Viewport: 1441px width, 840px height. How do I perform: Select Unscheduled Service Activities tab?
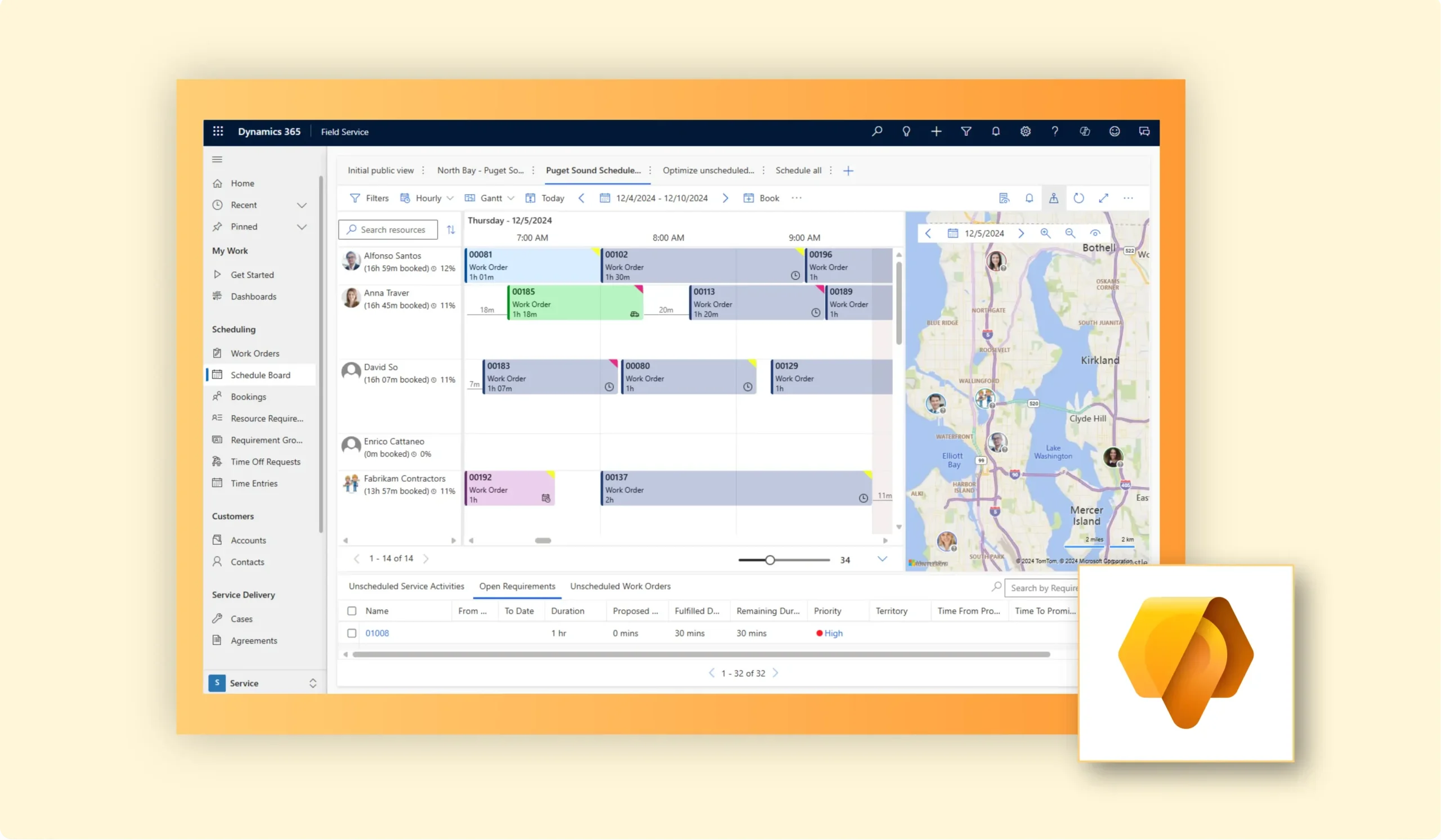(406, 586)
